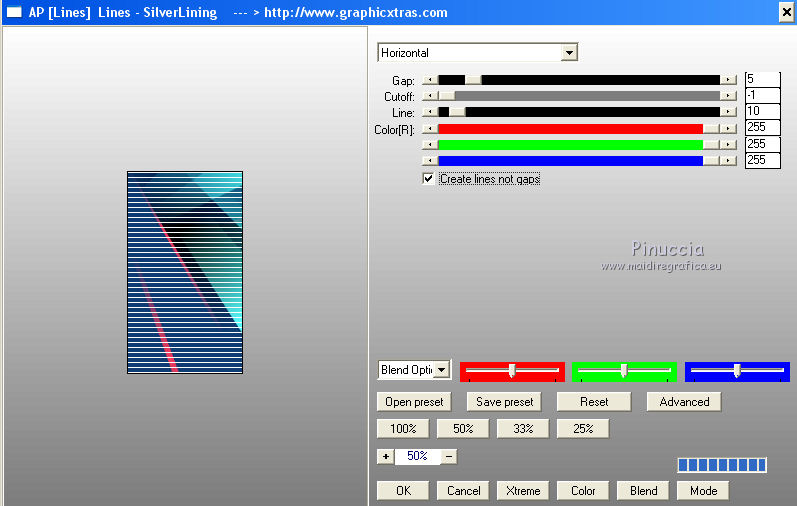Click the Cutoff value field
Viewport: 797px width, 506px height.
pyautogui.click(x=762, y=95)
